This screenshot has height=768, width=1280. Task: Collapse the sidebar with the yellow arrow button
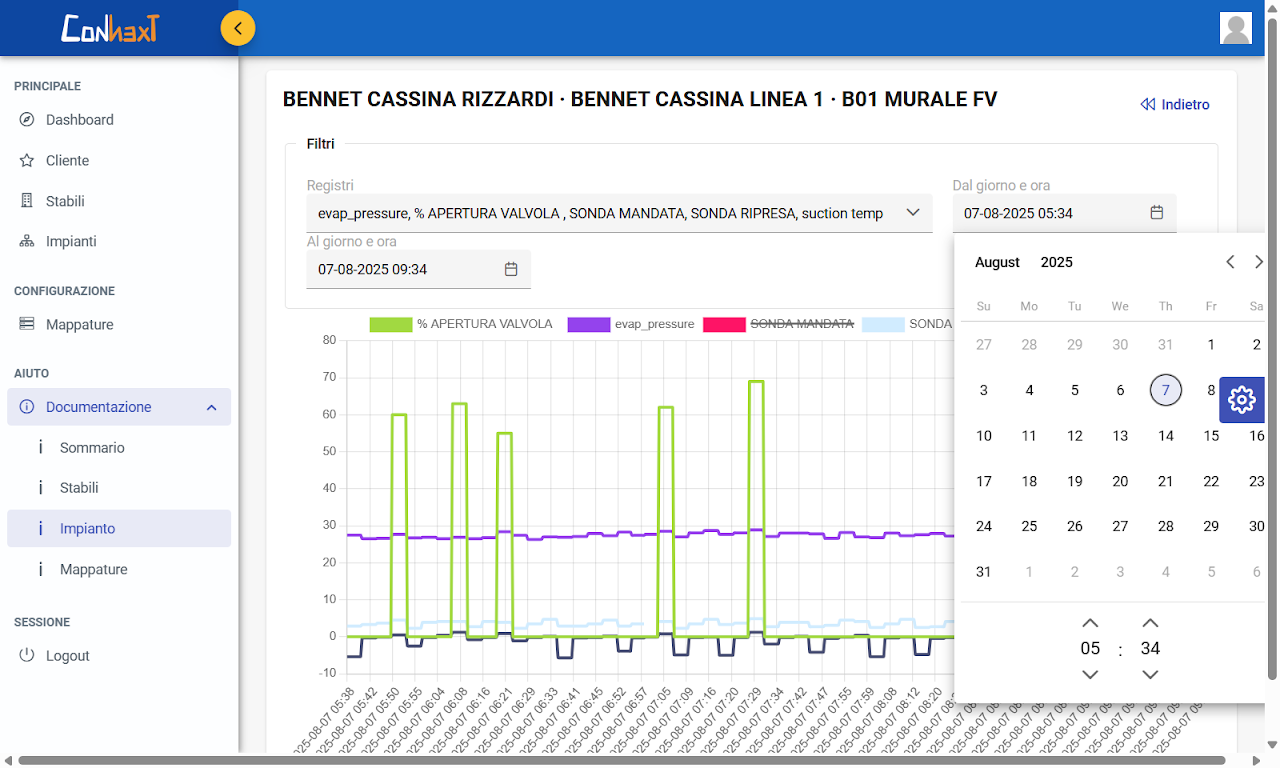[x=238, y=28]
